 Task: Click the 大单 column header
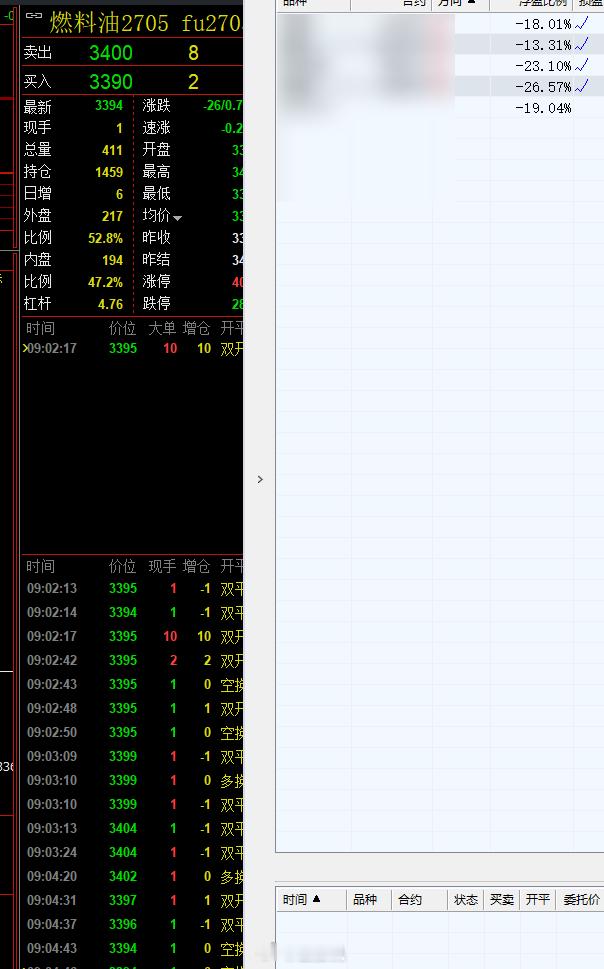point(162,328)
